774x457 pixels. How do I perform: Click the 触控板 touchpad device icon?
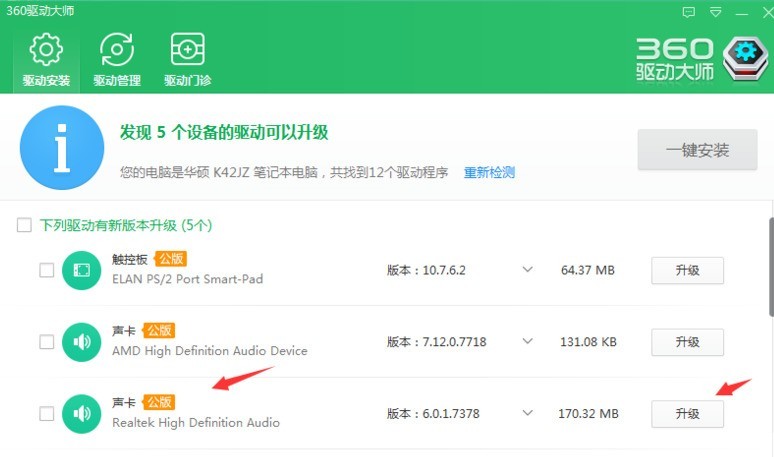pyautogui.click(x=81, y=270)
